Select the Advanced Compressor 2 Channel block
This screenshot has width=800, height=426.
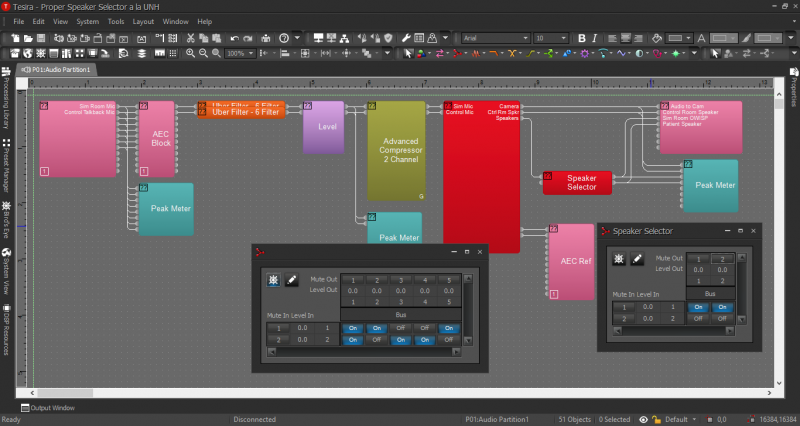396,151
